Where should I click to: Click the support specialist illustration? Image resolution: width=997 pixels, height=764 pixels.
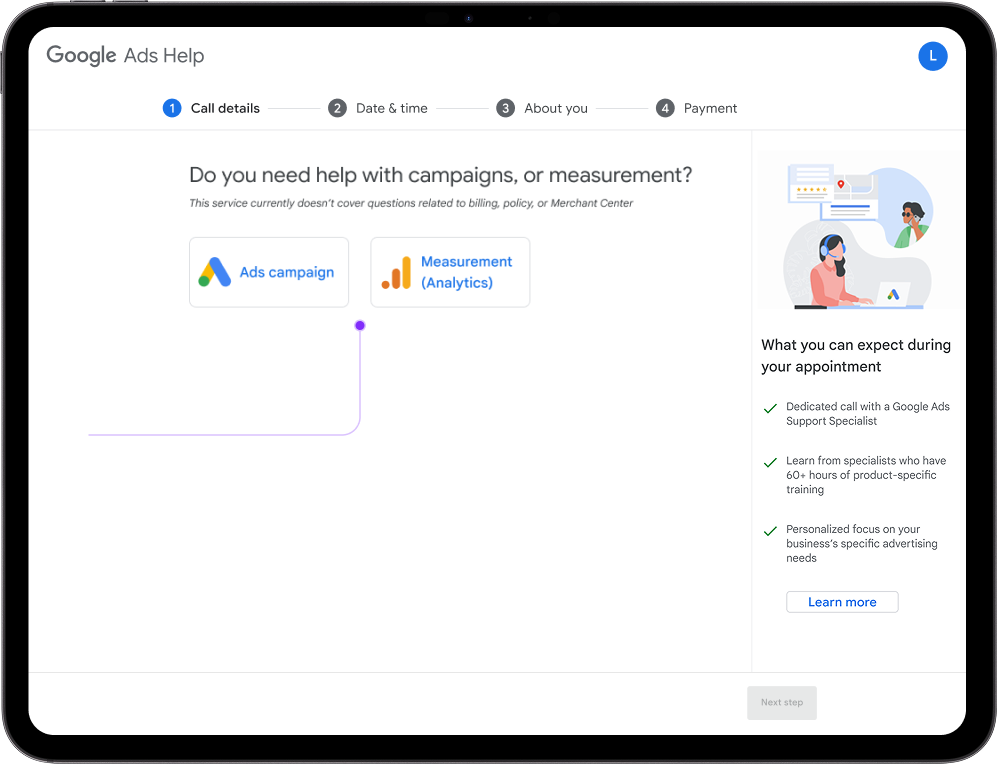pos(859,236)
